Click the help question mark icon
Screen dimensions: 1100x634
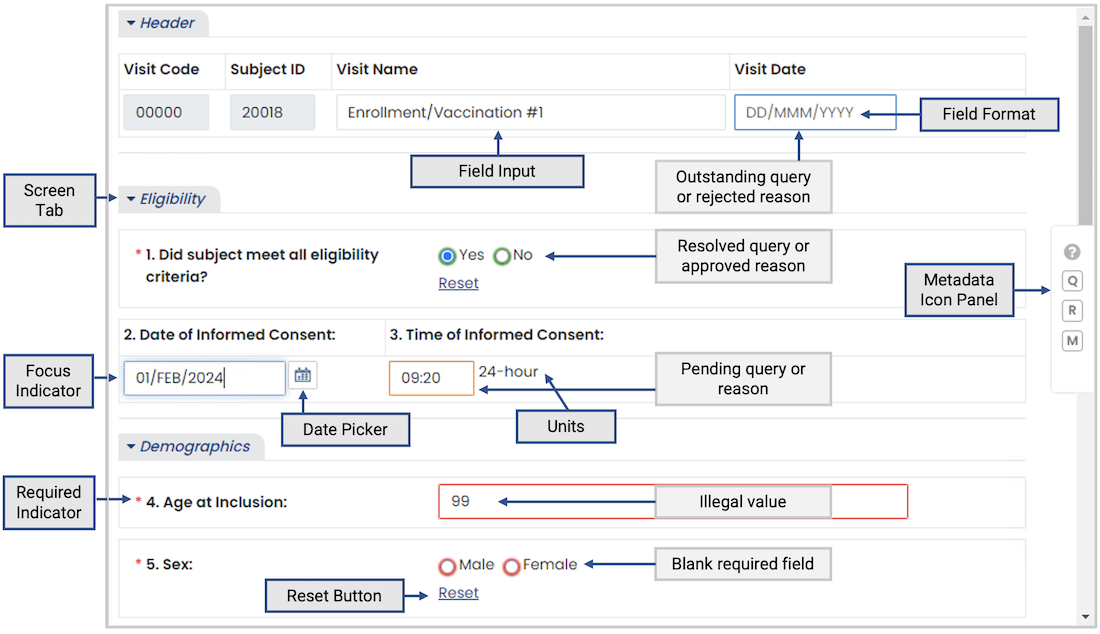point(1072,252)
